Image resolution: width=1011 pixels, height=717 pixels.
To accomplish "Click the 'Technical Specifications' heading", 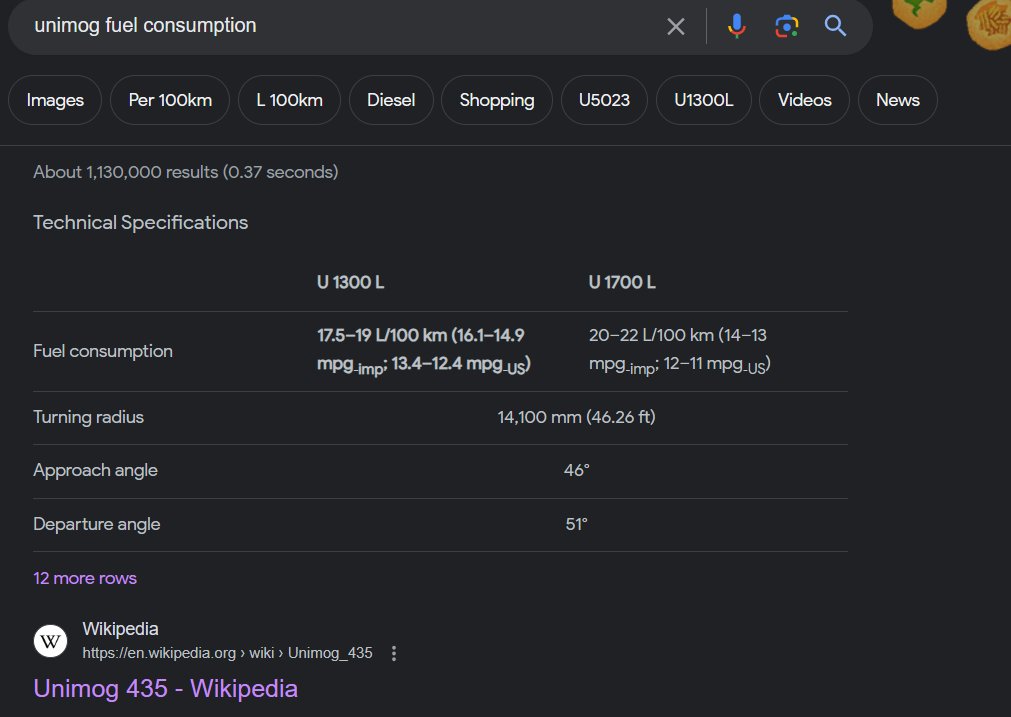I will coord(141,222).
